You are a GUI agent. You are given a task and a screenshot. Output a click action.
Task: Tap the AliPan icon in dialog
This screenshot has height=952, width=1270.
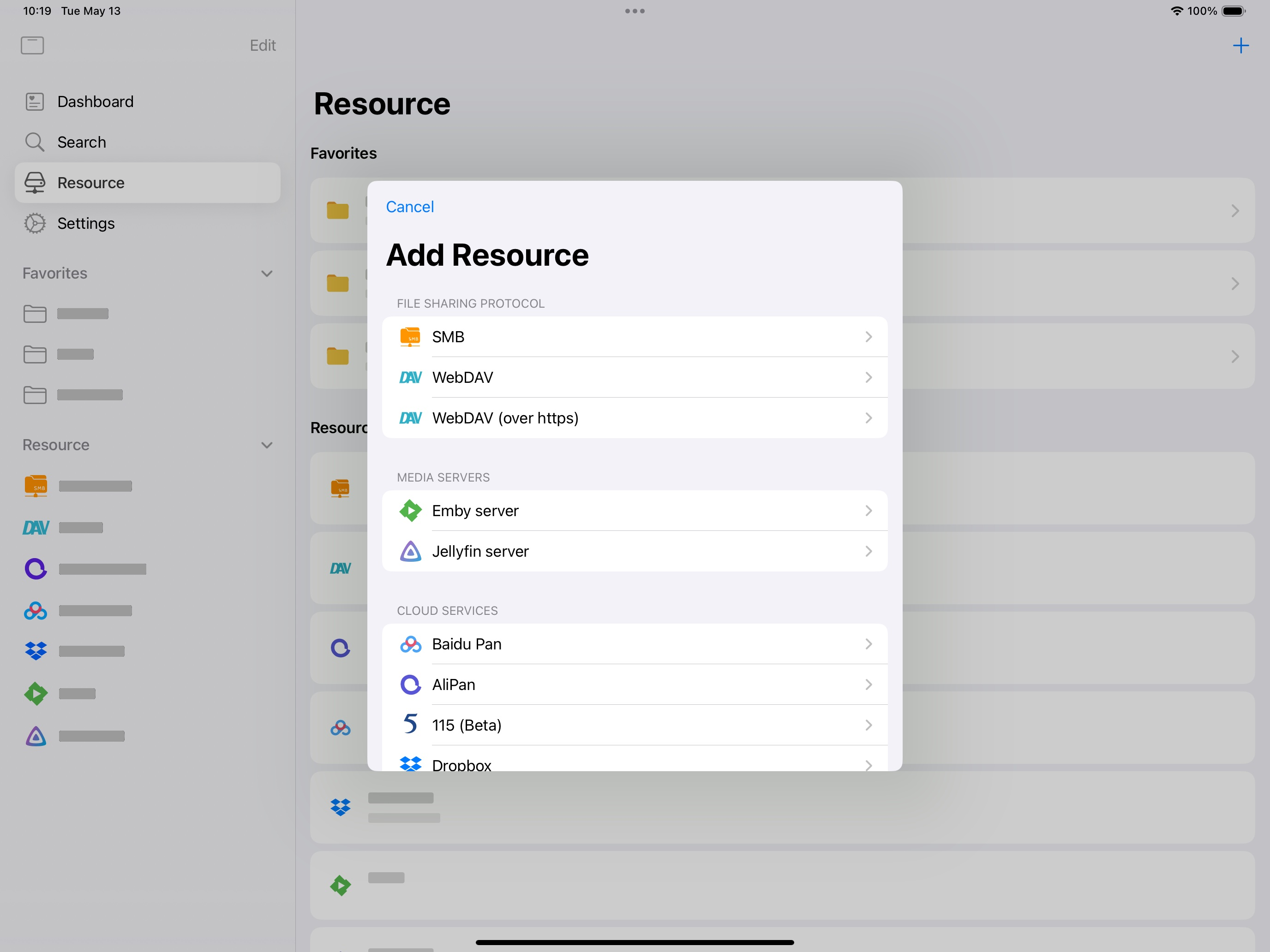pyautogui.click(x=410, y=684)
